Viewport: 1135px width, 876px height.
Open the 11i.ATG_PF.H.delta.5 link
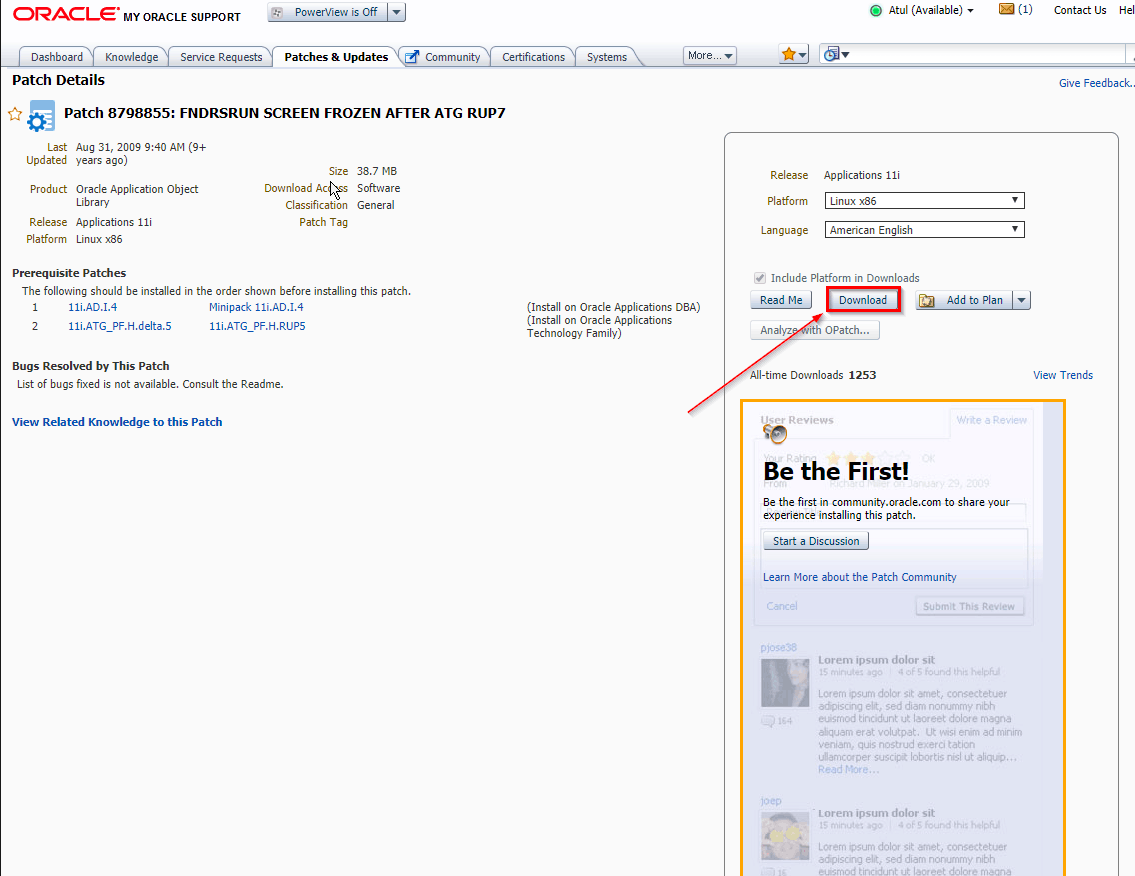click(x=119, y=326)
